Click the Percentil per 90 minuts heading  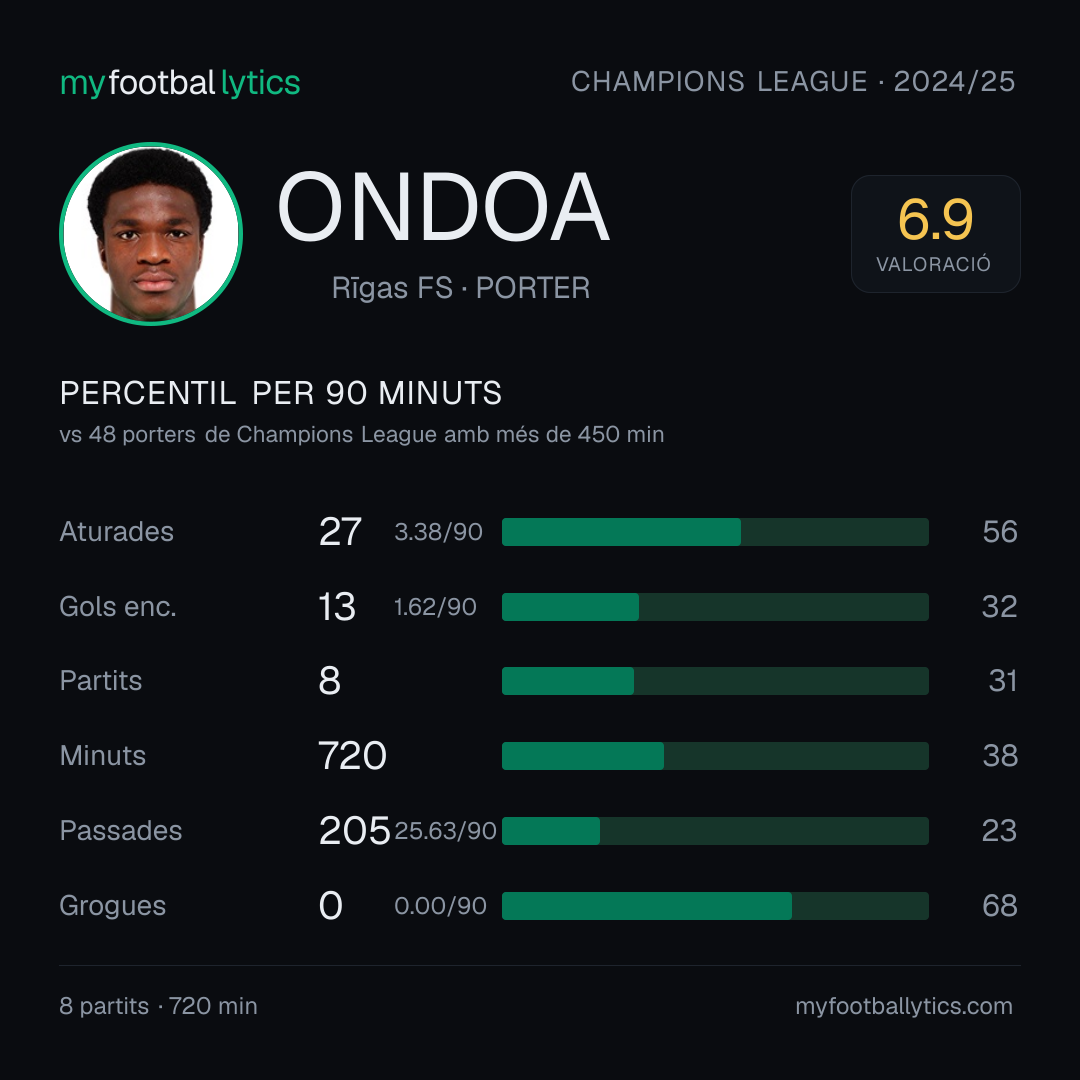click(280, 393)
